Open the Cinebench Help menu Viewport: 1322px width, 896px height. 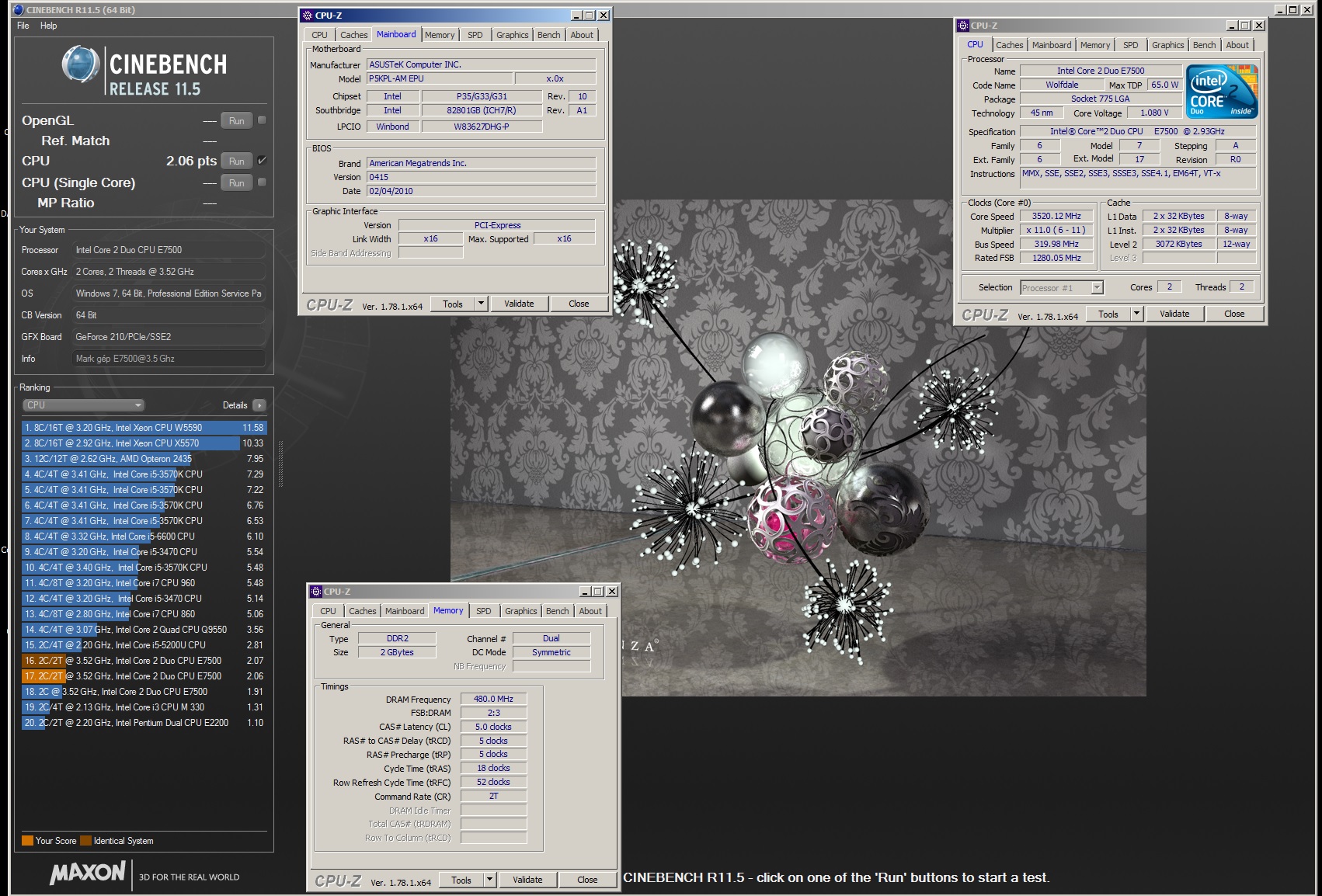click(48, 26)
